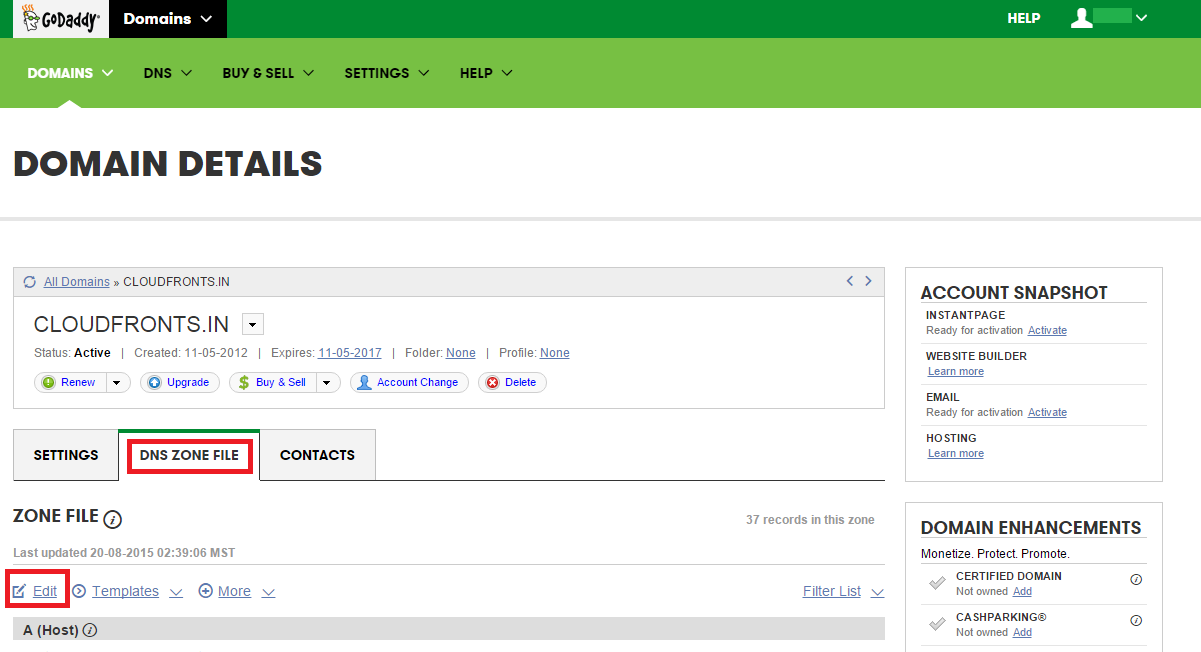Switch to the CONTACTS tab
Screen dimensions: 1201x652
coord(317,455)
